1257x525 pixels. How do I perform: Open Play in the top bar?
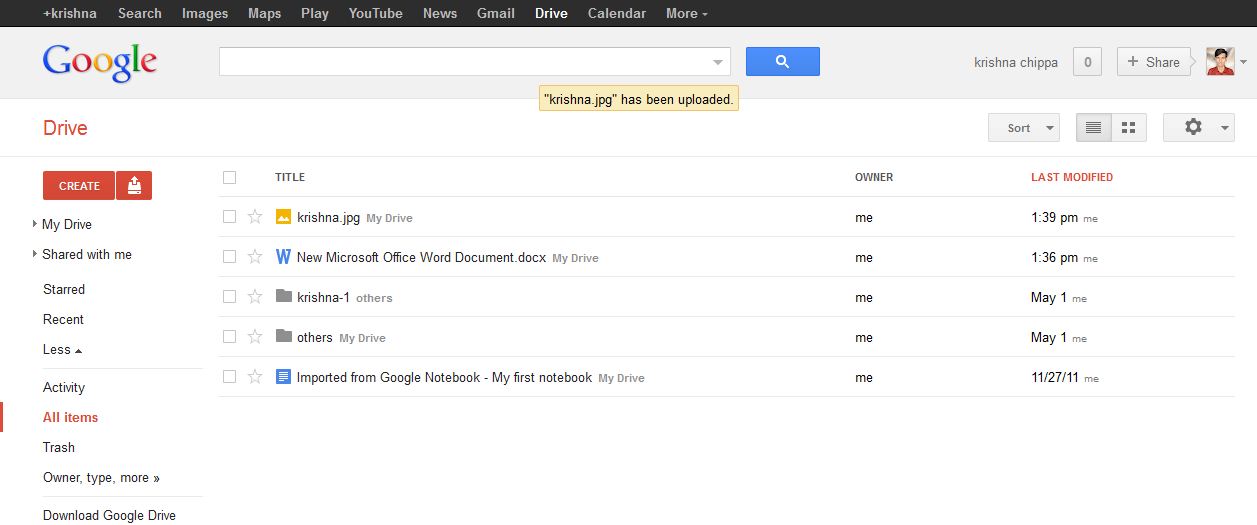click(x=315, y=13)
